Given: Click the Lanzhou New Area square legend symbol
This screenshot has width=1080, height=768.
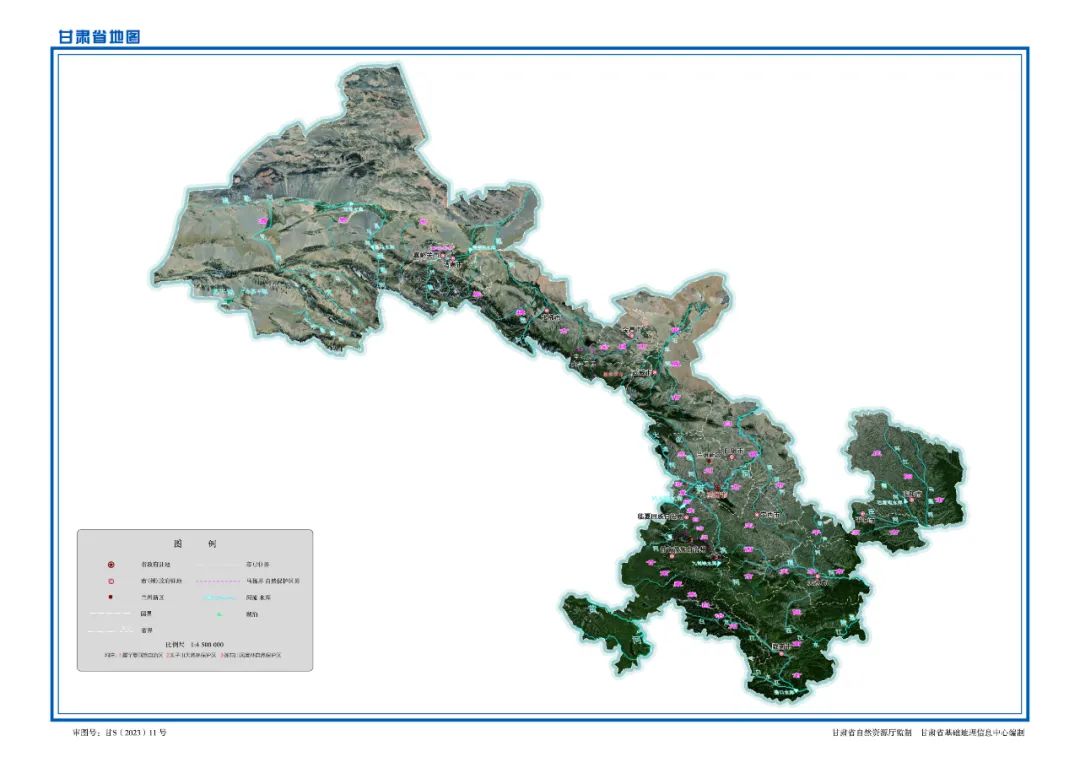Looking at the screenshot, I should tap(111, 597).
